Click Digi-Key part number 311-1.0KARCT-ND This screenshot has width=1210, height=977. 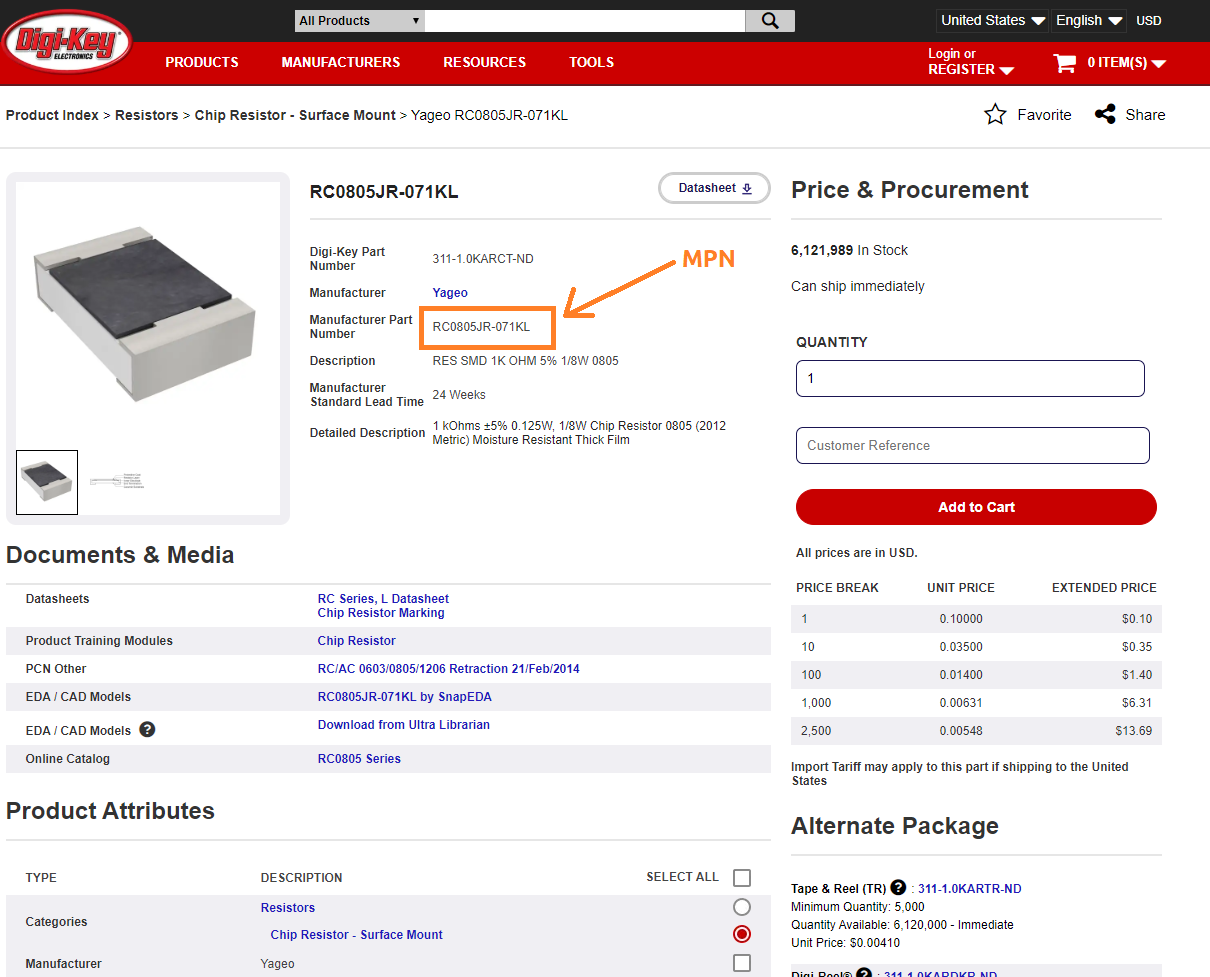pyautogui.click(x=483, y=259)
